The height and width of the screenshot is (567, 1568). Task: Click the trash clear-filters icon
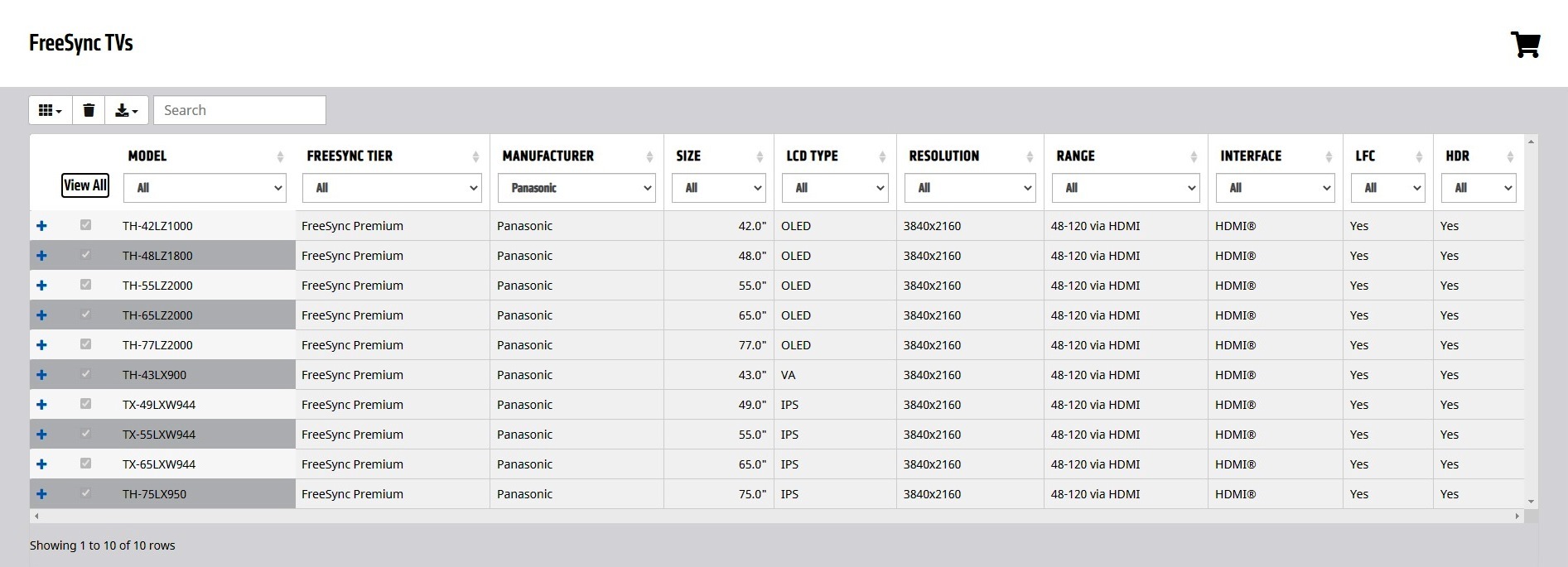(89, 110)
